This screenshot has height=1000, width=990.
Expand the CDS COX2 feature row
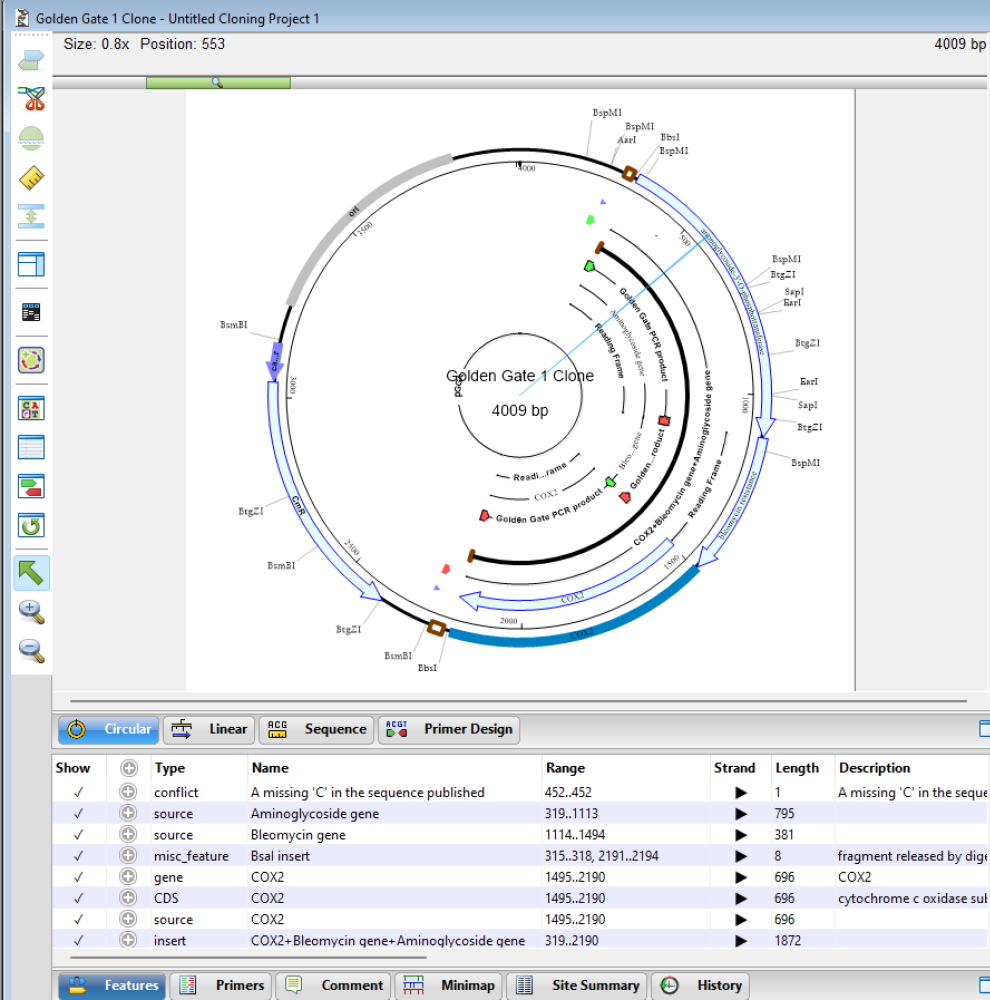pos(128,898)
